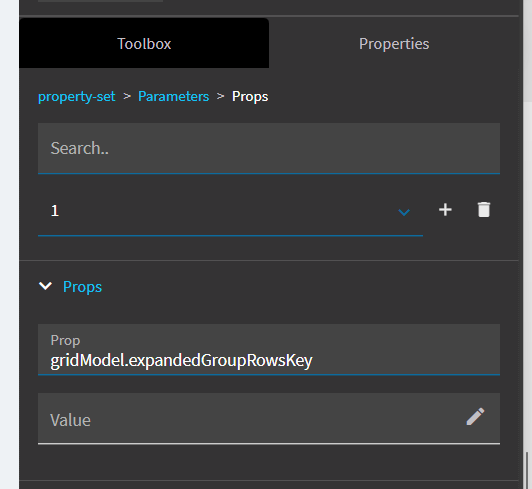Edit the gridModel.expandedGroupRowsKey Prop field

click(269, 350)
